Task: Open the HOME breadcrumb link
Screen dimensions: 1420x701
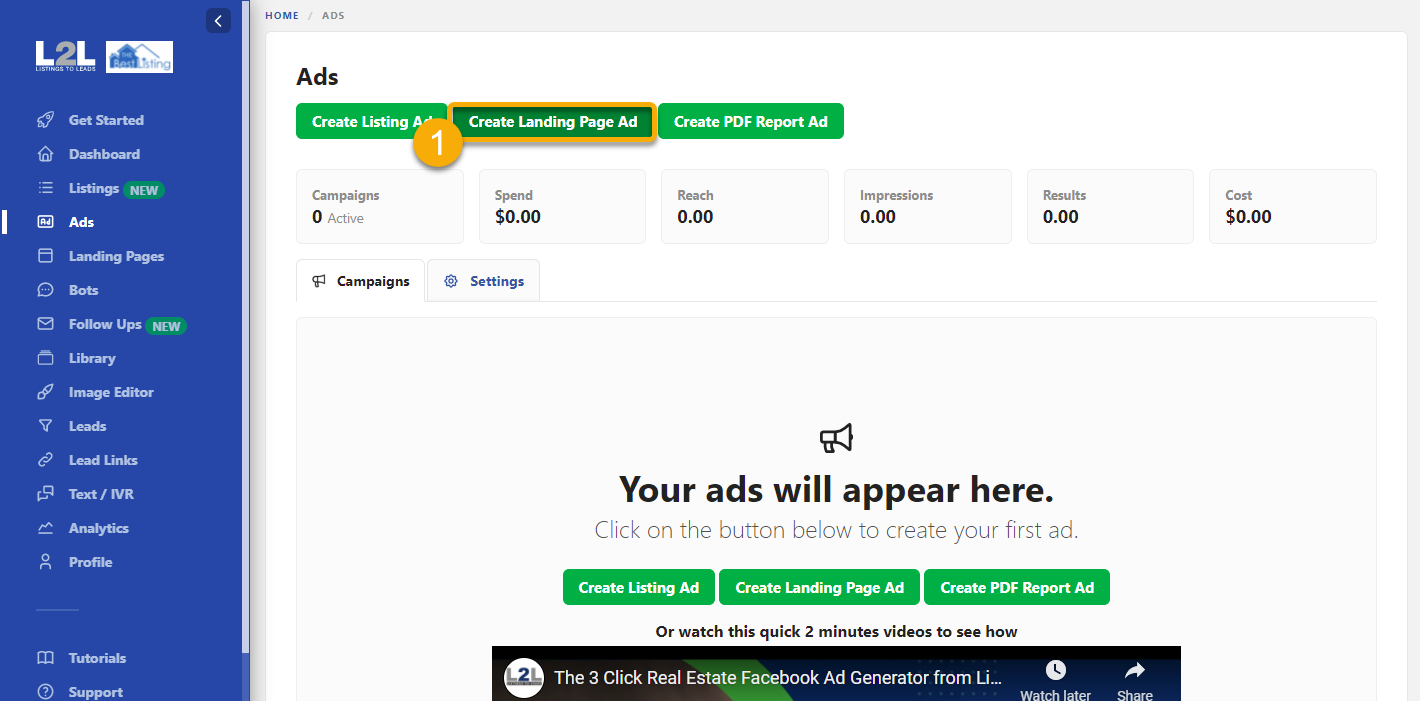Action: 282,15
